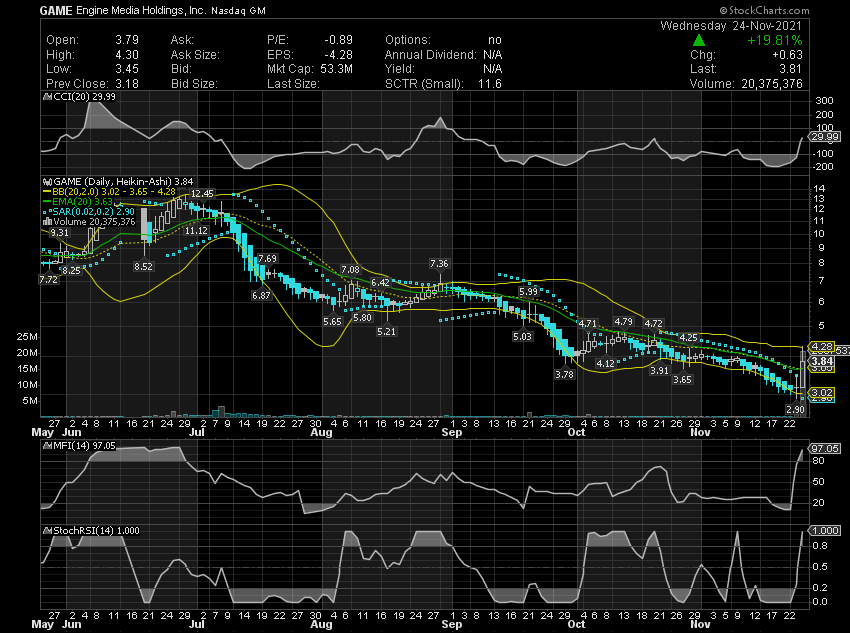The width and height of the screenshot is (850, 633).
Task: Click the volume bars icon in chart legend
Action: pyautogui.click(x=47, y=222)
